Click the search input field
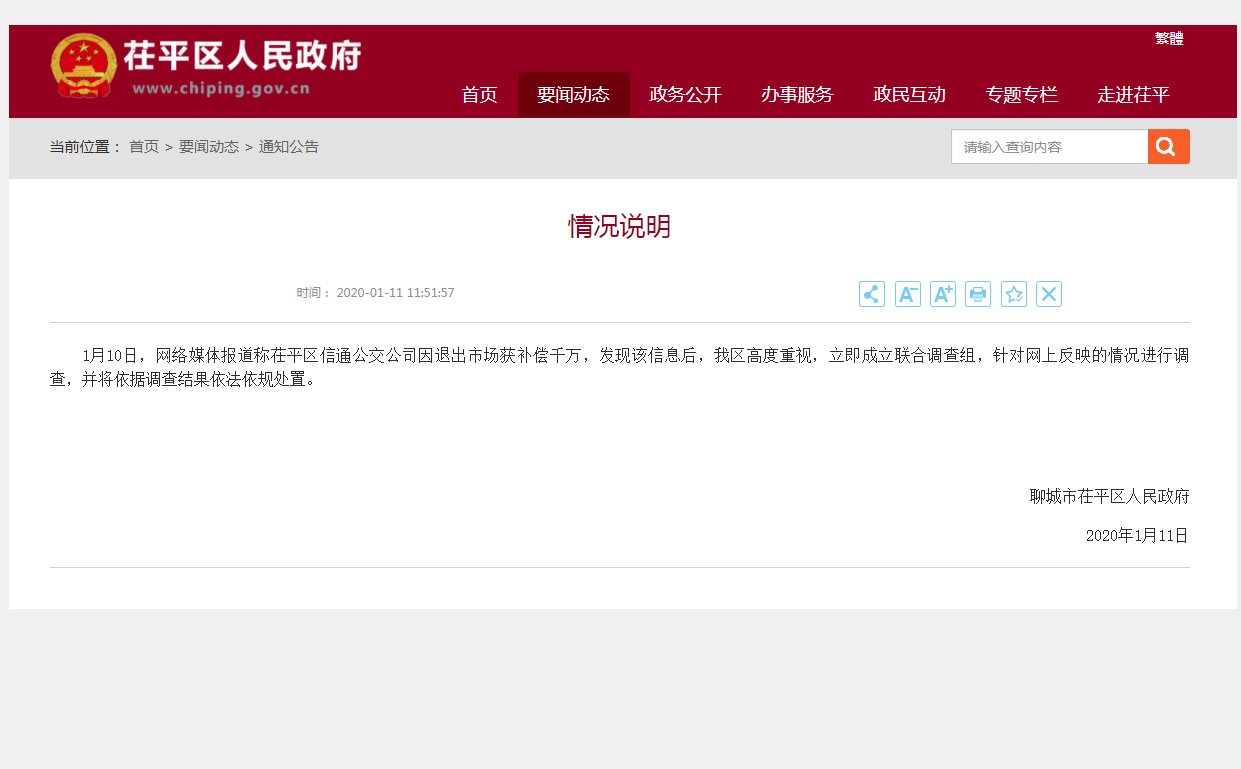Image resolution: width=1241 pixels, height=769 pixels. [x=1045, y=146]
